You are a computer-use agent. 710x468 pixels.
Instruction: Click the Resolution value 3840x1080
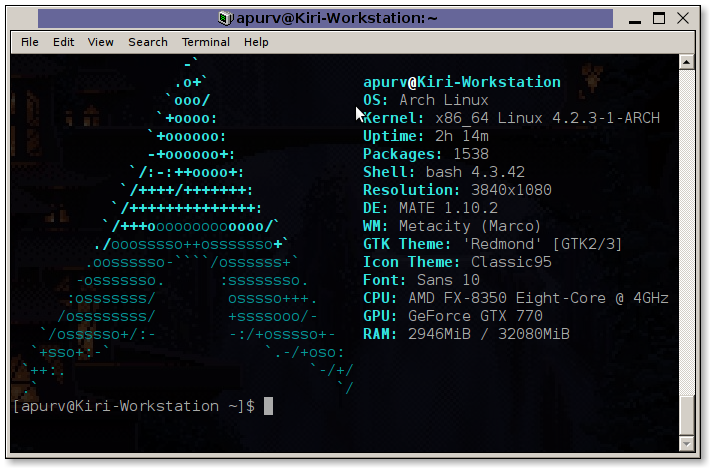pyautogui.click(x=511, y=190)
